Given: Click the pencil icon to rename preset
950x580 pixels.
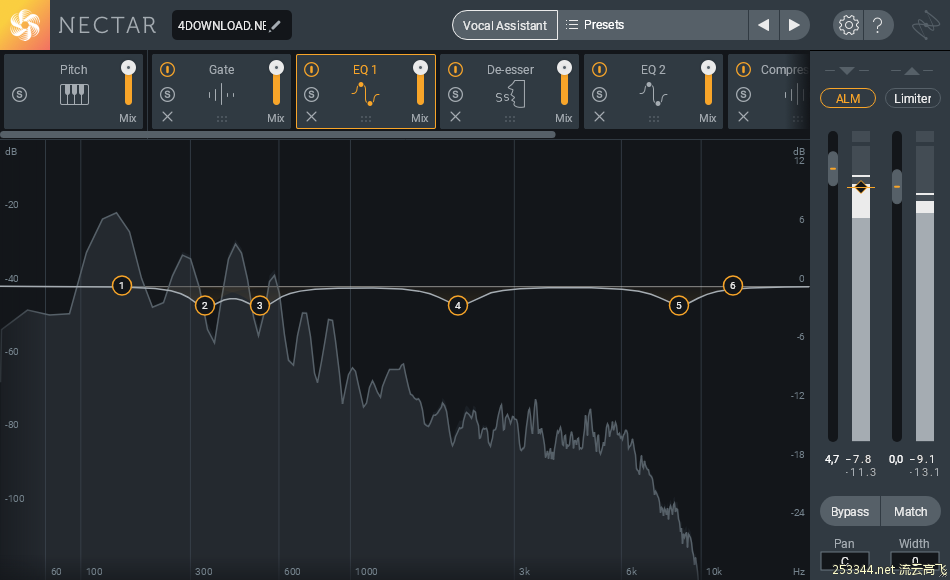Looking at the screenshot, I should click(x=275, y=25).
